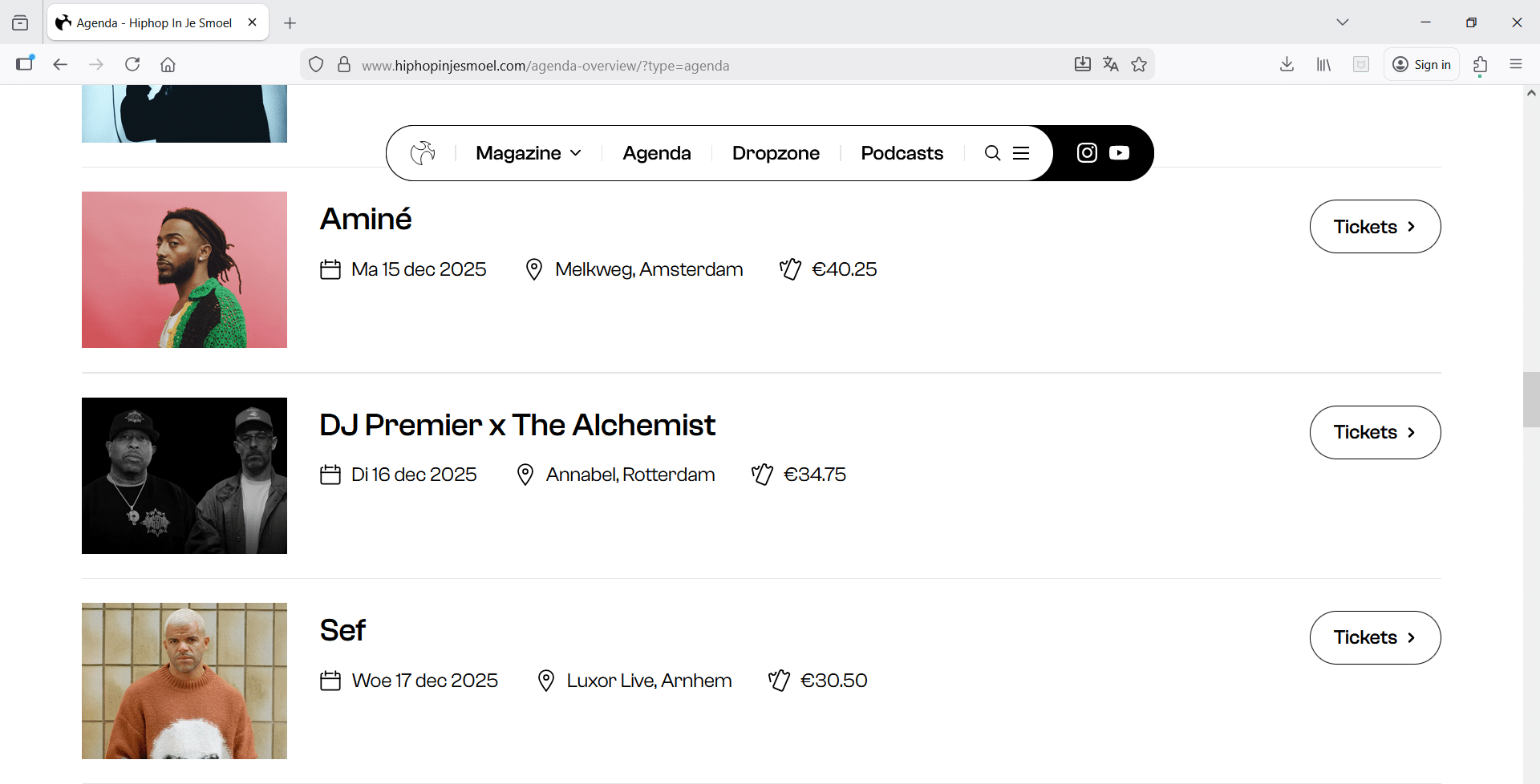This screenshot has width=1540, height=784.
Task: Click the Sef artist photo
Action: 184,681
